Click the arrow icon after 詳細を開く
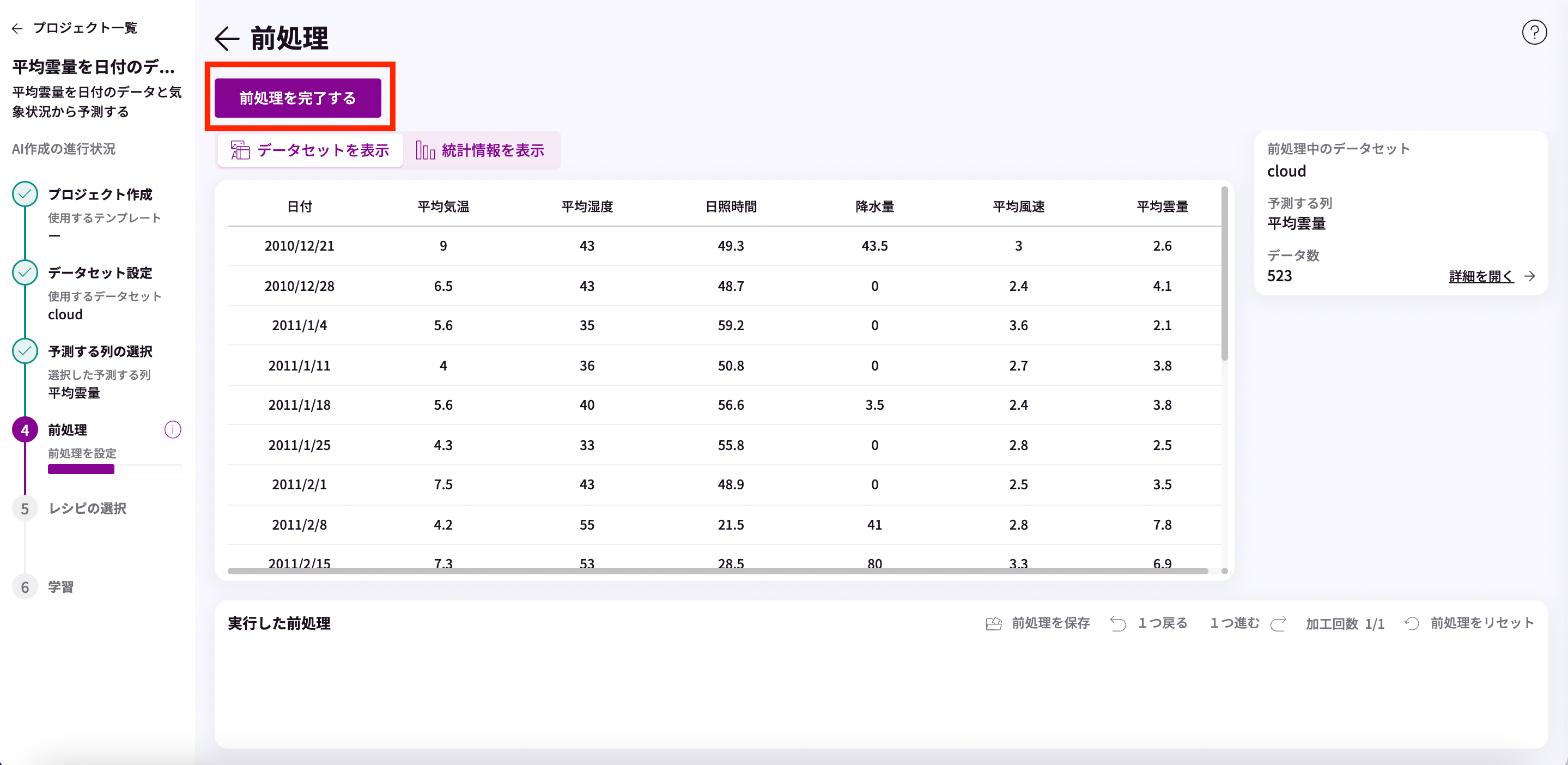Image resolution: width=1568 pixels, height=765 pixels. (1529, 276)
